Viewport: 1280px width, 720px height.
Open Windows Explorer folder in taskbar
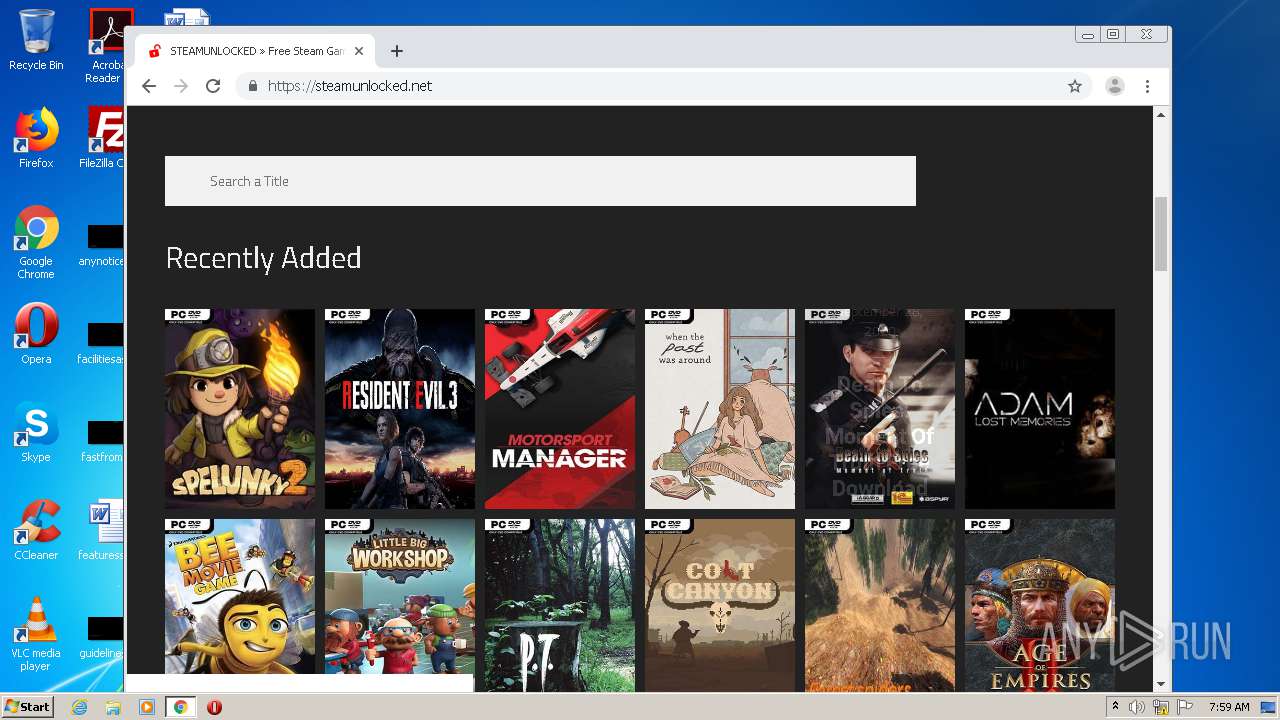(113, 707)
